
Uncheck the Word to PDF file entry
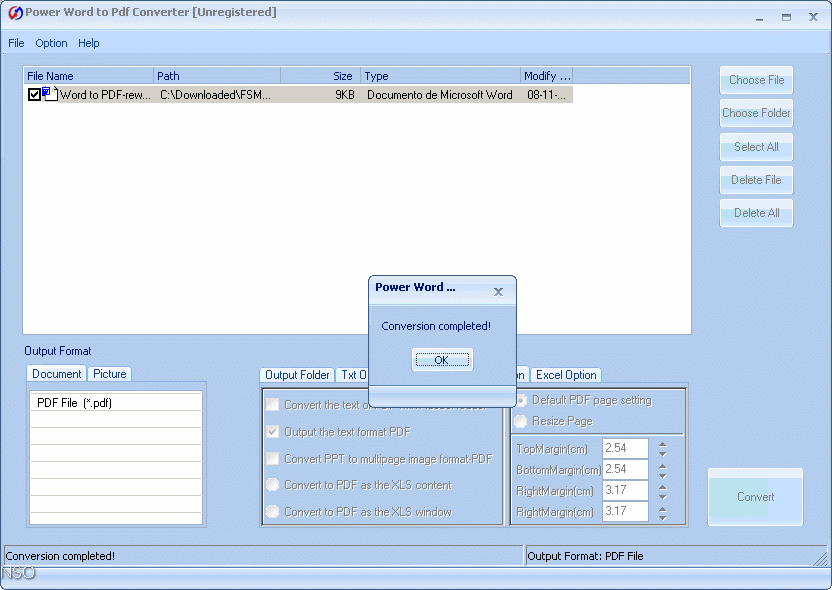[x=33, y=93]
